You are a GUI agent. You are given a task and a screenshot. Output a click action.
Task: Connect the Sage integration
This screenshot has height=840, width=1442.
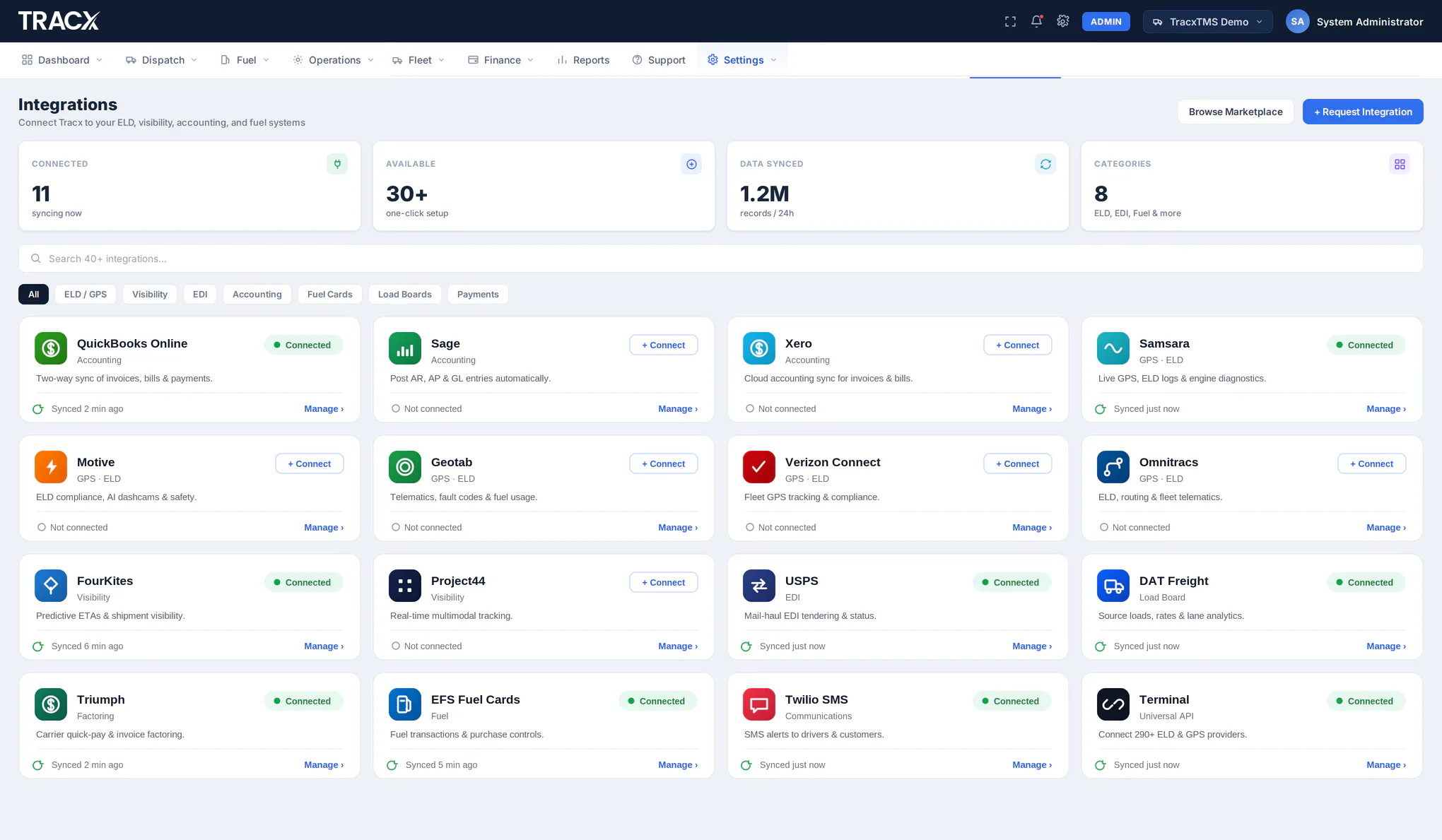pyautogui.click(x=664, y=345)
